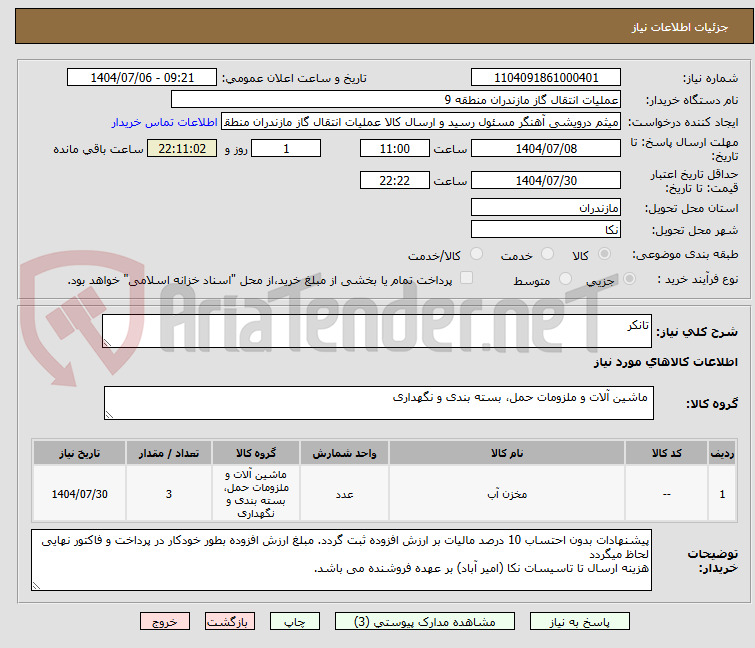Click the delivery province field مازندران

(x=546, y=207)
